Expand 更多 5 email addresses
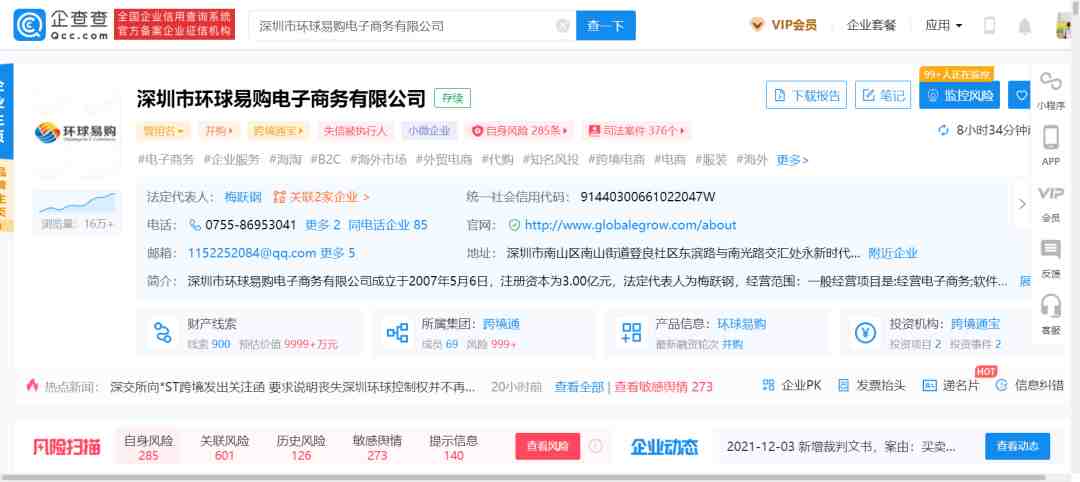This screenshot has height=482, width=1080. (338, 253)
